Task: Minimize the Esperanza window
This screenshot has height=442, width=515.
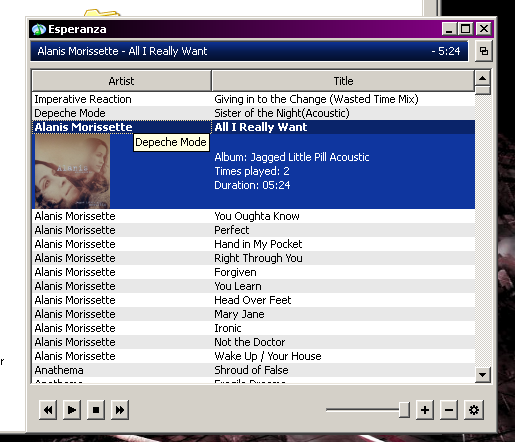Action: point(449,29)
